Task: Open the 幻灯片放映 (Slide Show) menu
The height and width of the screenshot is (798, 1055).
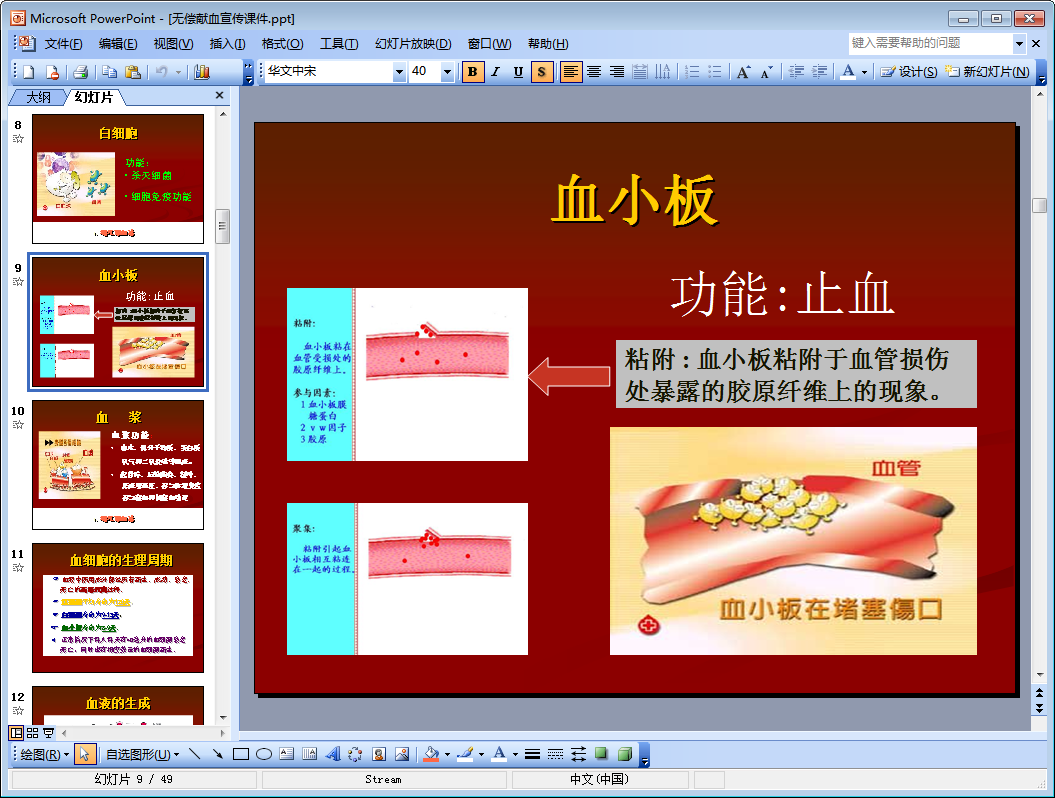Action: (413, 44)
